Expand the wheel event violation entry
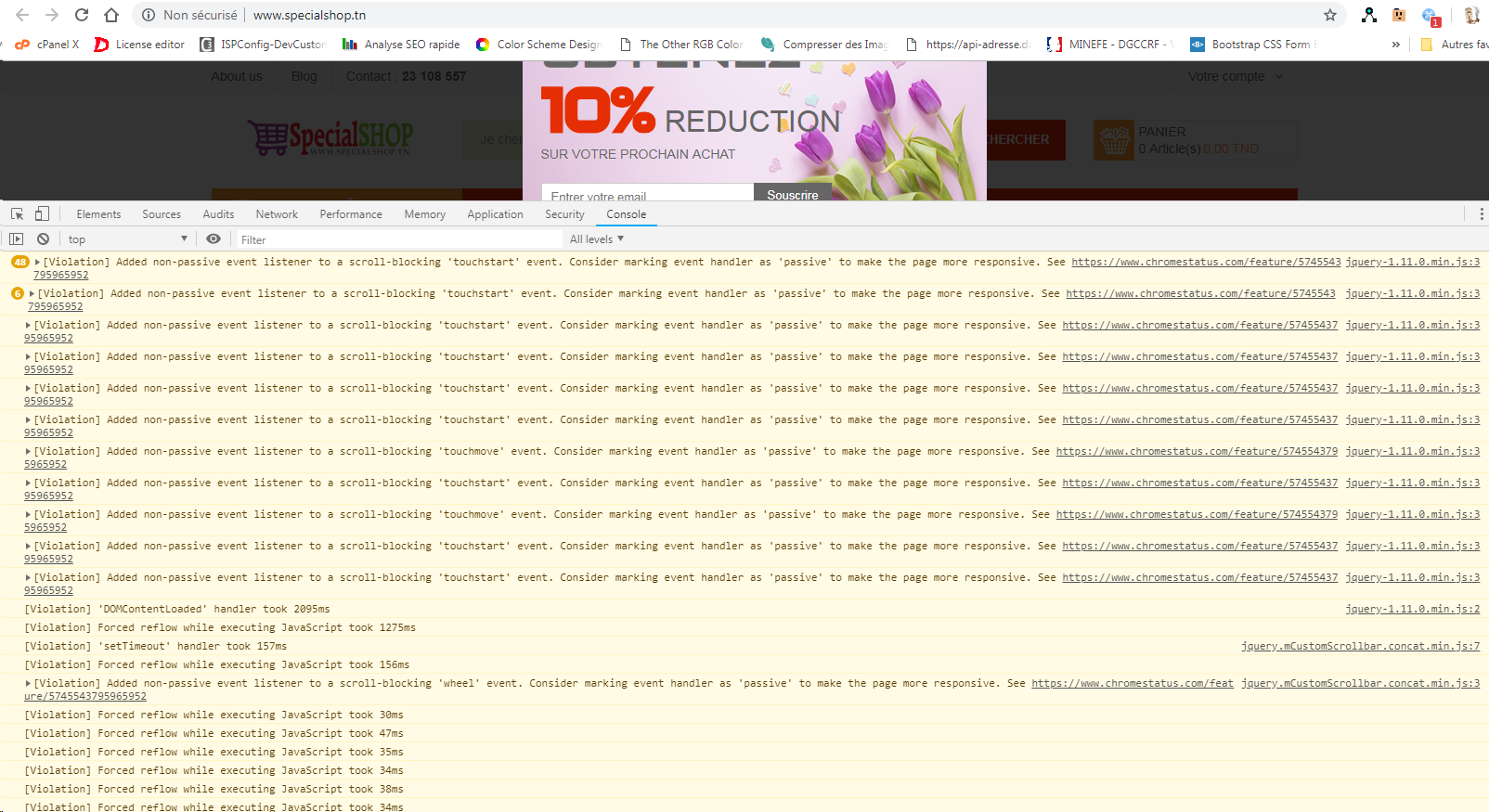 point(29,684)
